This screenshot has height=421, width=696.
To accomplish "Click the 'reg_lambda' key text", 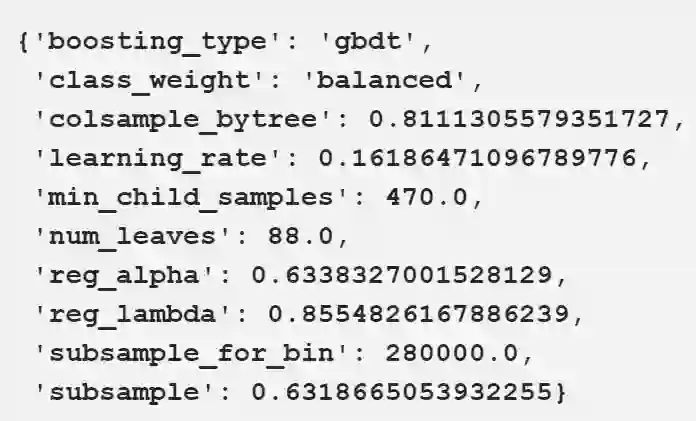I will (134, 311).
